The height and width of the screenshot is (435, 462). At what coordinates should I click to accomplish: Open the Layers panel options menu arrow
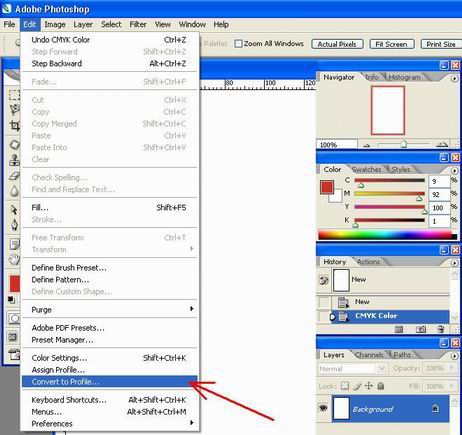click(x=454, y=356)
